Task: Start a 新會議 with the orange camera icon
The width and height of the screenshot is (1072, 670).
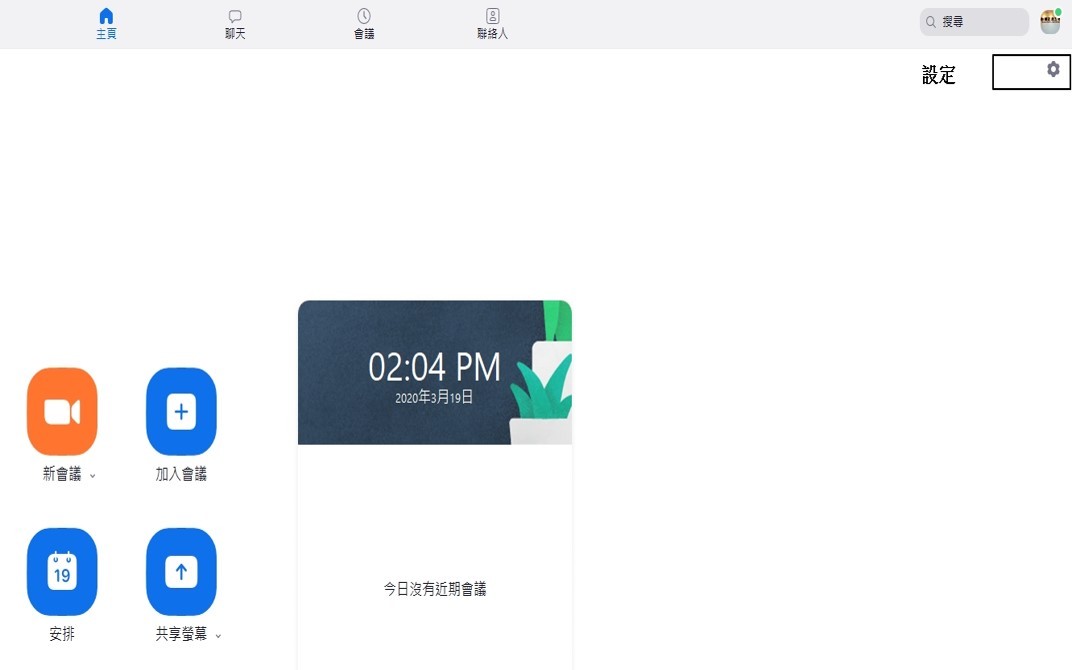Action: pos(62,412)
